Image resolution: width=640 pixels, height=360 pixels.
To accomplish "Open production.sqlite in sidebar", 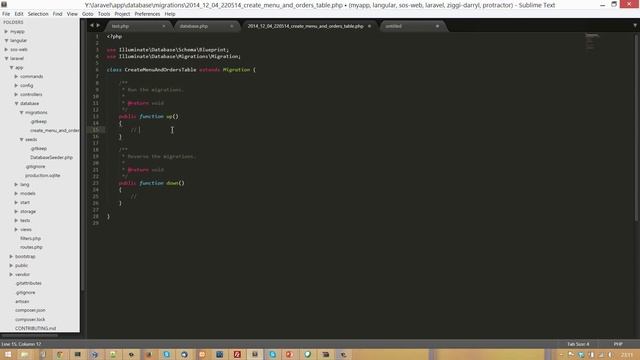I will 42,175.
